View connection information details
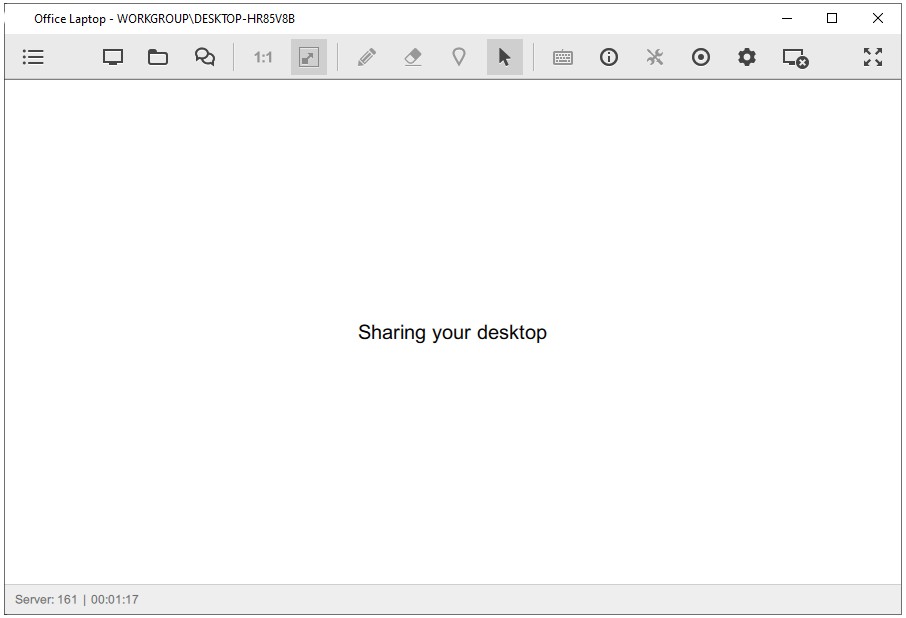 pos(609,57)
